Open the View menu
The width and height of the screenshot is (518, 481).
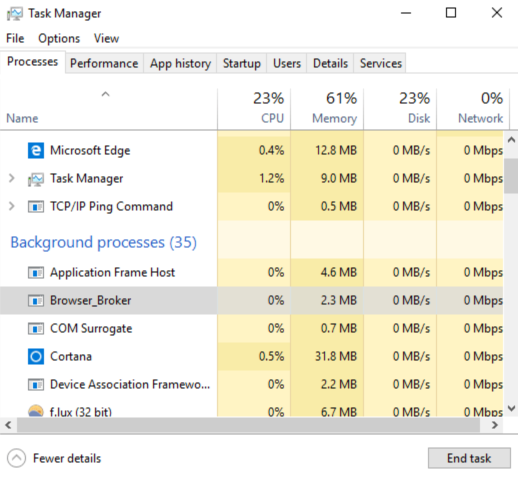[x=106, y=38]
